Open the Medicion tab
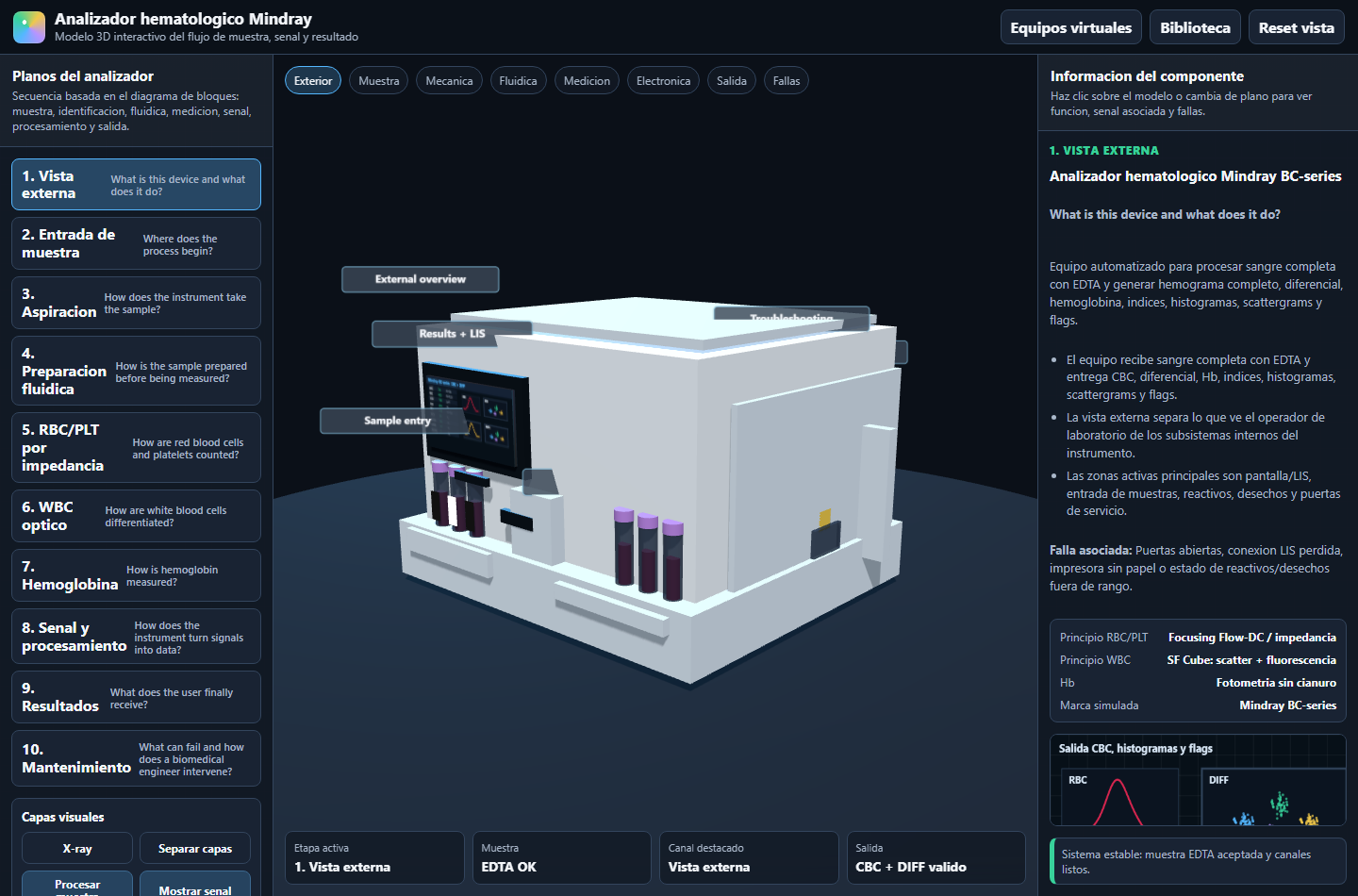This screenshot has width=1358, height=896. click(x=587, y=81)
